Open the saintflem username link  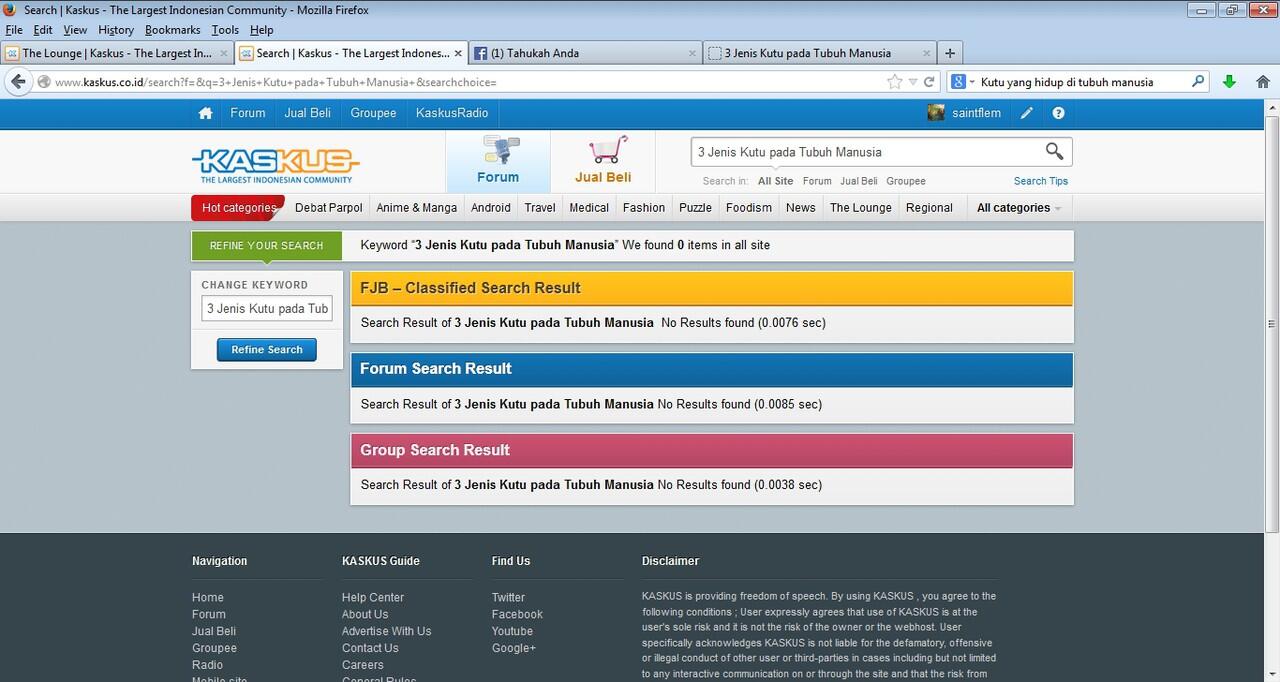(976, 113)
